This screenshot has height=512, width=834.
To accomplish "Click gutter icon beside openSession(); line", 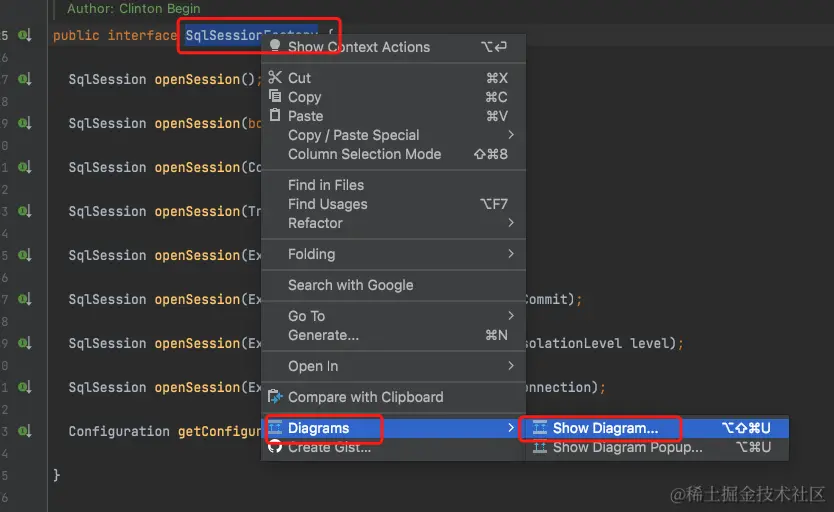I will click(x=24, y=79).
